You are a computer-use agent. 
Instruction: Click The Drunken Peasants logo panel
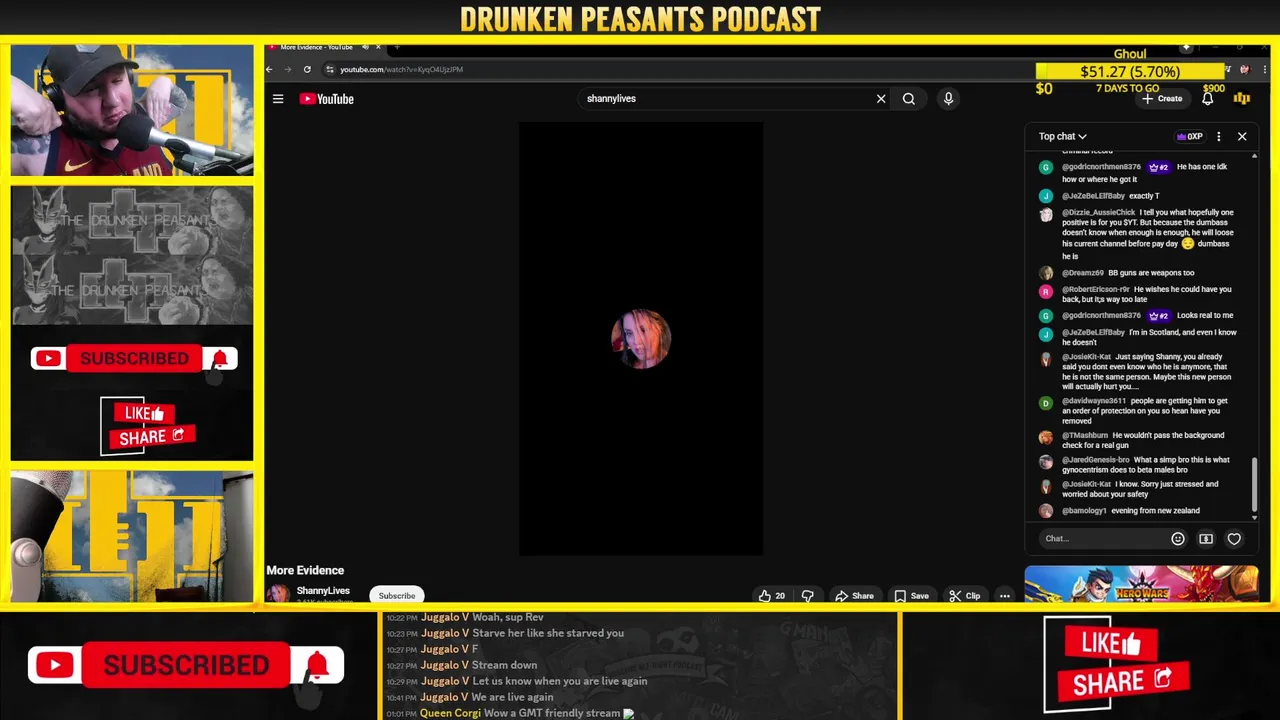coord(132,255)
